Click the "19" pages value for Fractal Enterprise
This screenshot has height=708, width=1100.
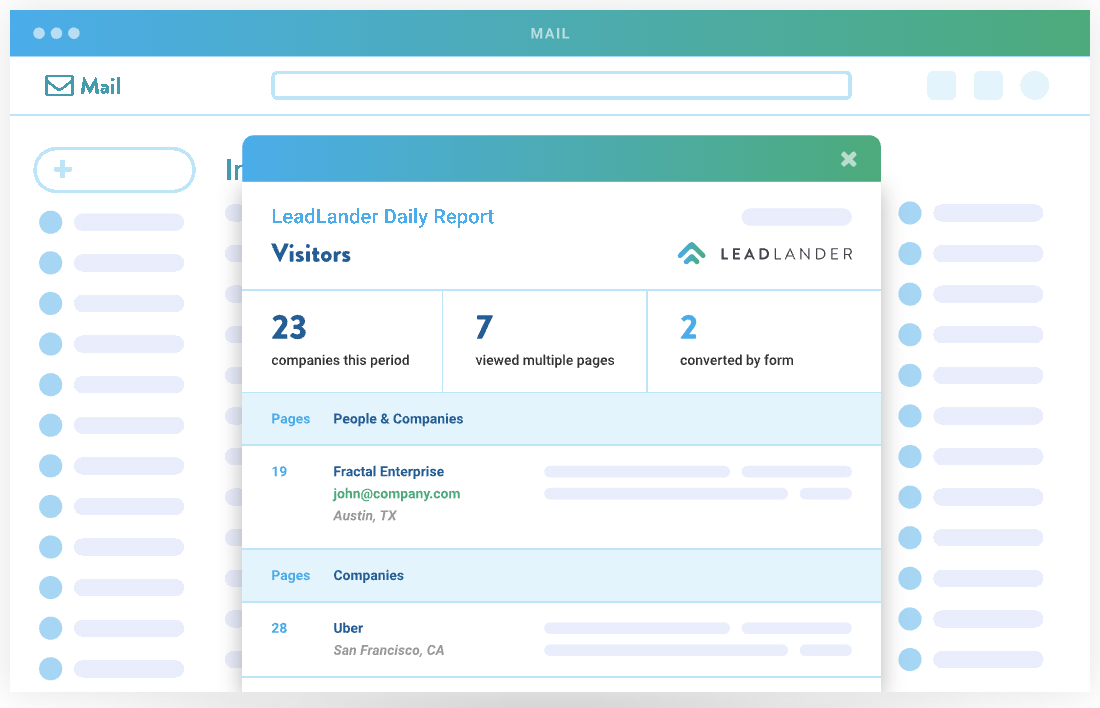279,472
